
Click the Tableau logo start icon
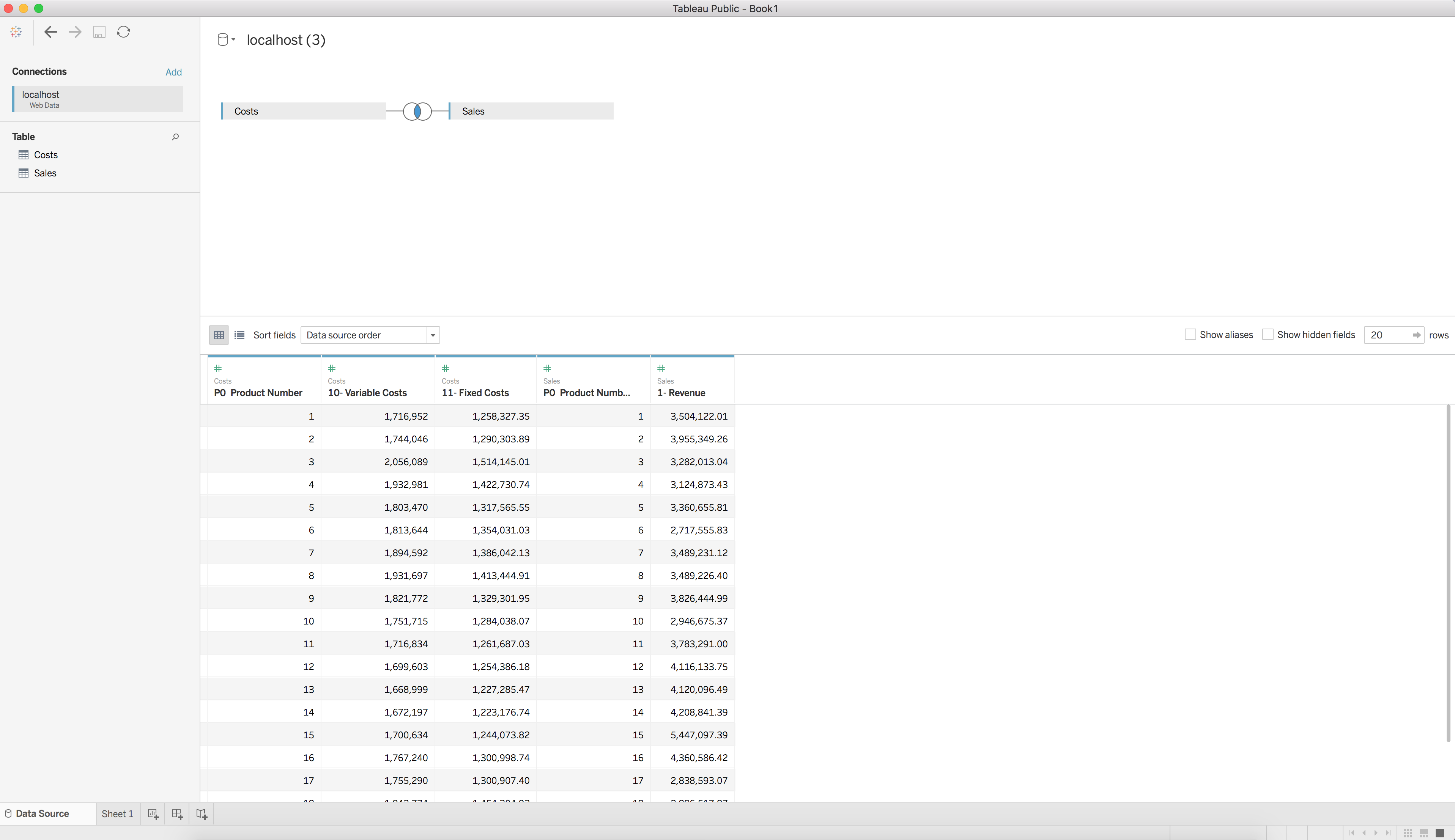16,32
